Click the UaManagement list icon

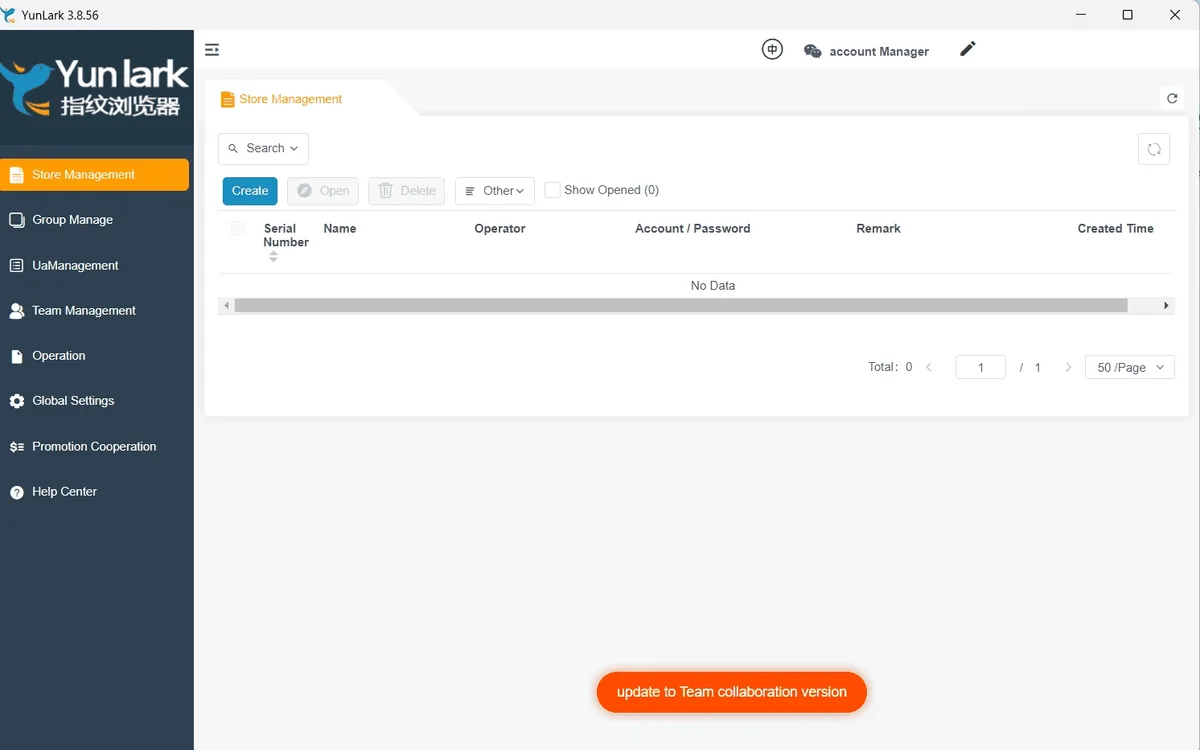16,266
